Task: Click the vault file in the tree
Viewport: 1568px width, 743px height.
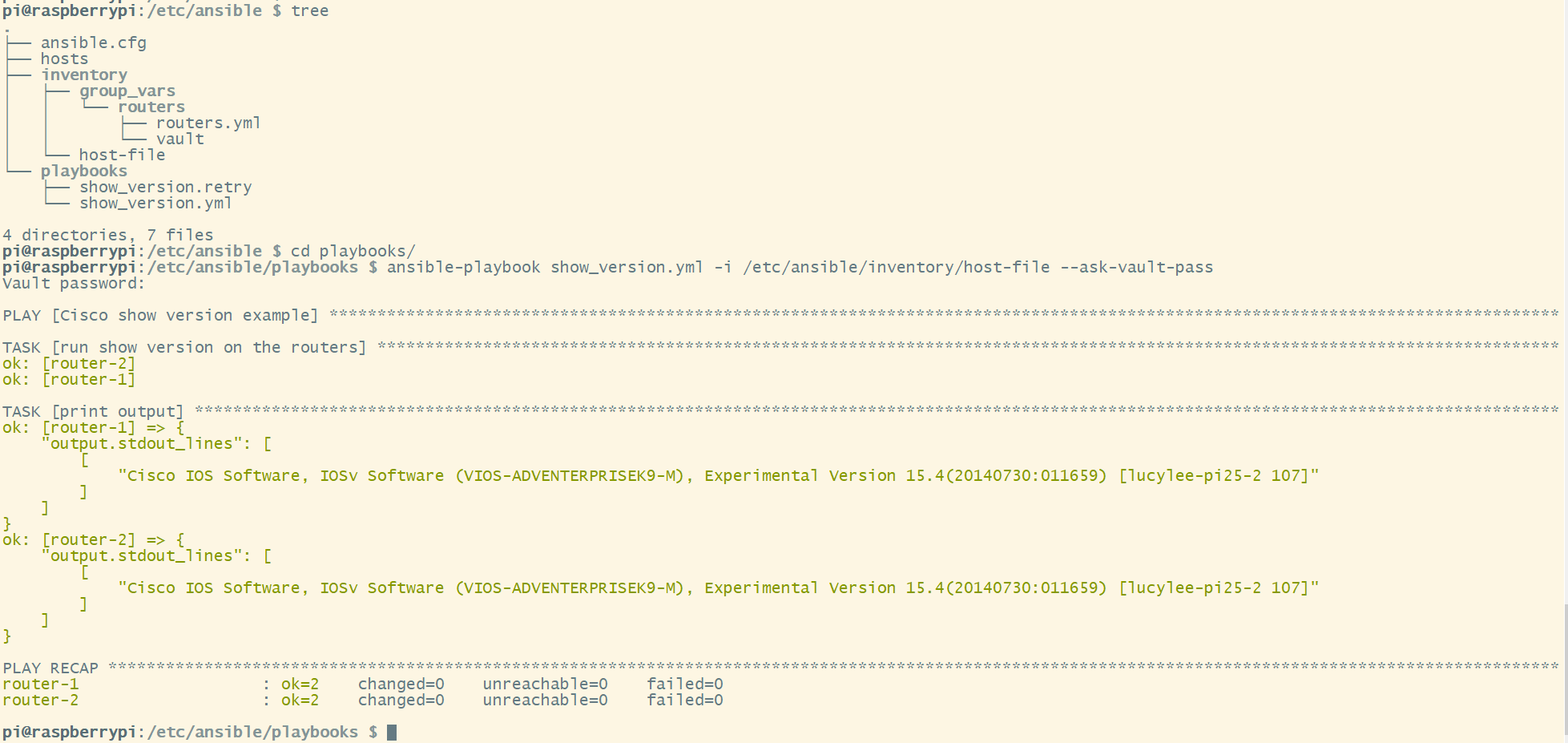Action: point(179,139)
